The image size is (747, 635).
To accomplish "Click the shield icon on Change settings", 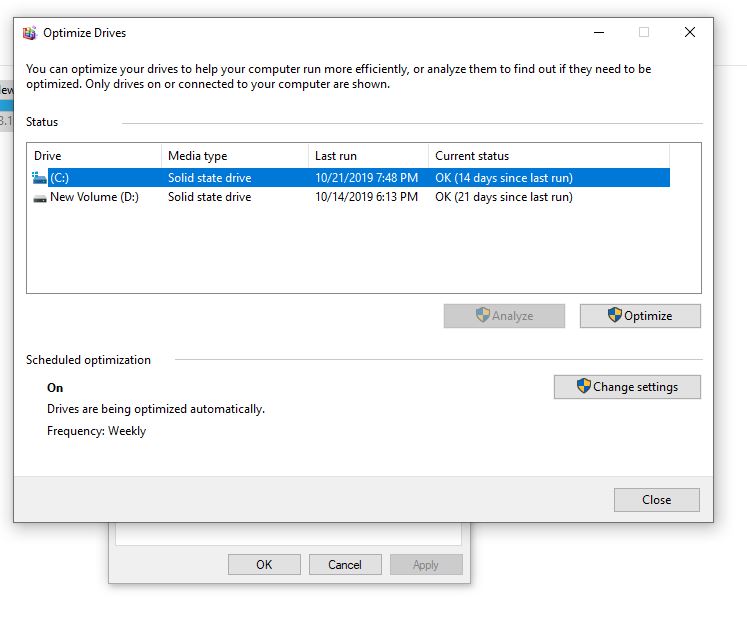I will pyautogui.click(x=584, y=387).
